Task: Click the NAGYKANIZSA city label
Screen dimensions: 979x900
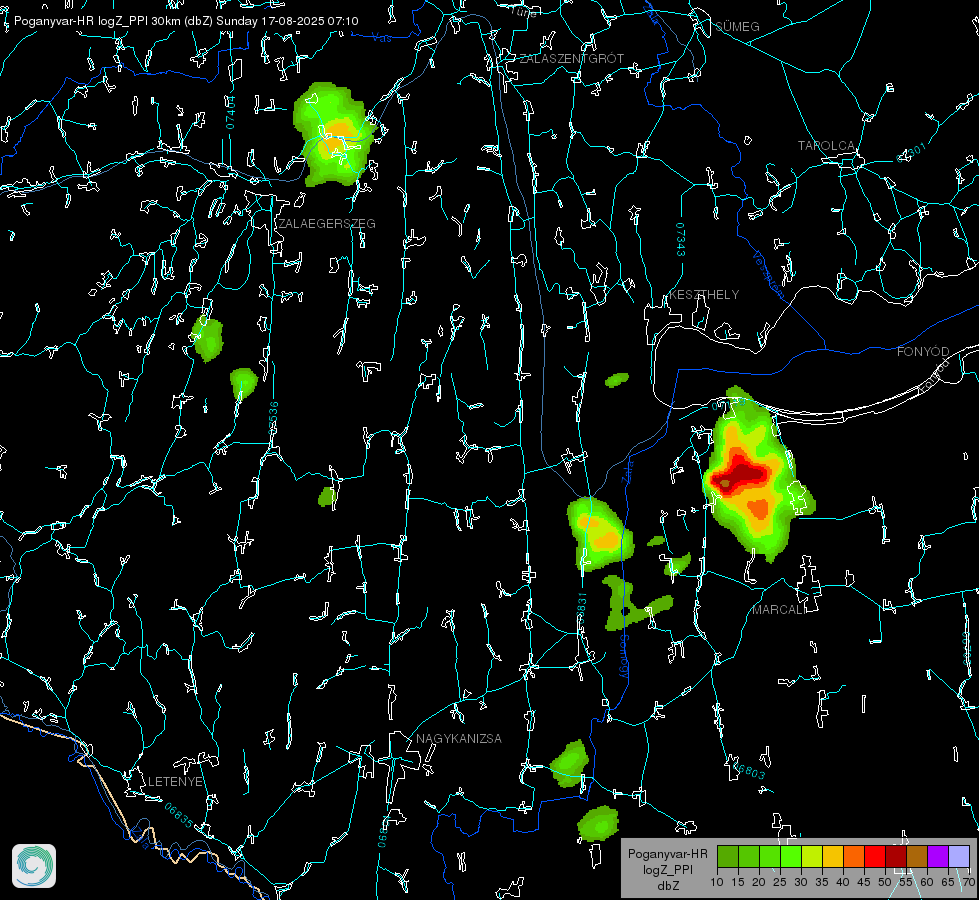Action: (459, 738)
